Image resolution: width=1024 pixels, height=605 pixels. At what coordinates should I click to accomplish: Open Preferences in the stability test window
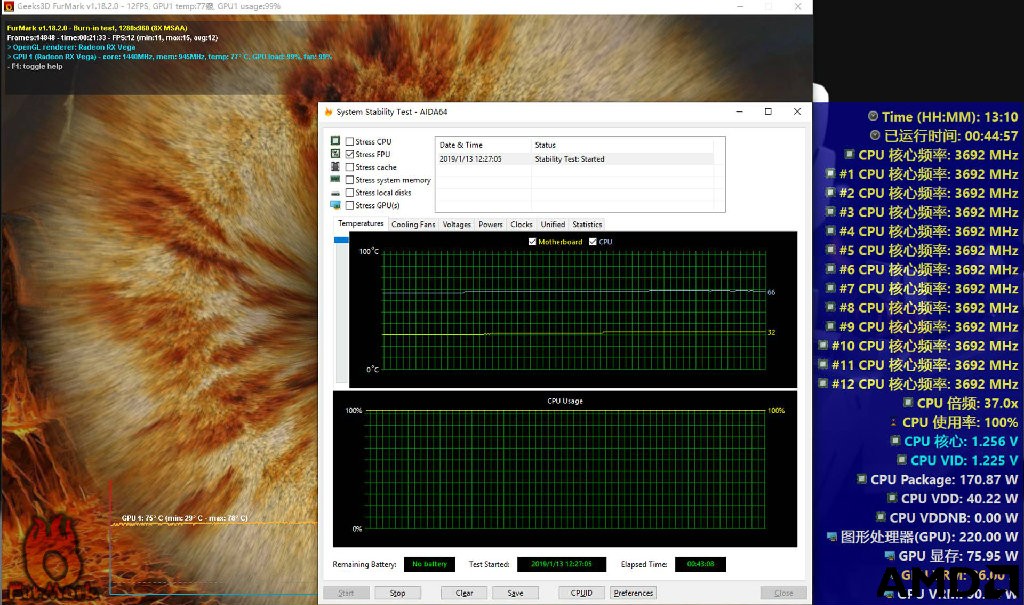tap(633, 593)
